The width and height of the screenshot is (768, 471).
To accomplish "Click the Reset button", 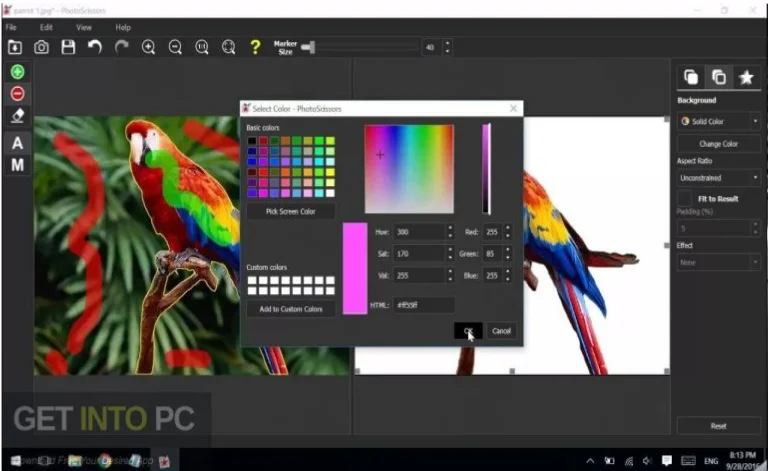I will coord(719,426).
